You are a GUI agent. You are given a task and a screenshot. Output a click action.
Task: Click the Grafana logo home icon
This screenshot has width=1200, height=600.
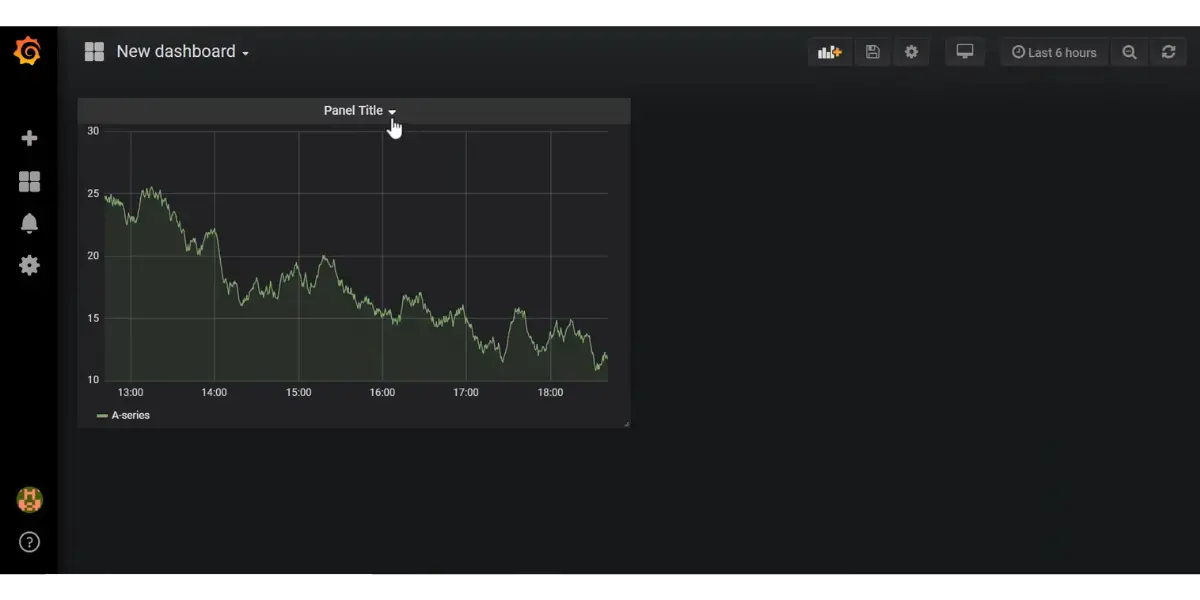(x=28, y=52)
